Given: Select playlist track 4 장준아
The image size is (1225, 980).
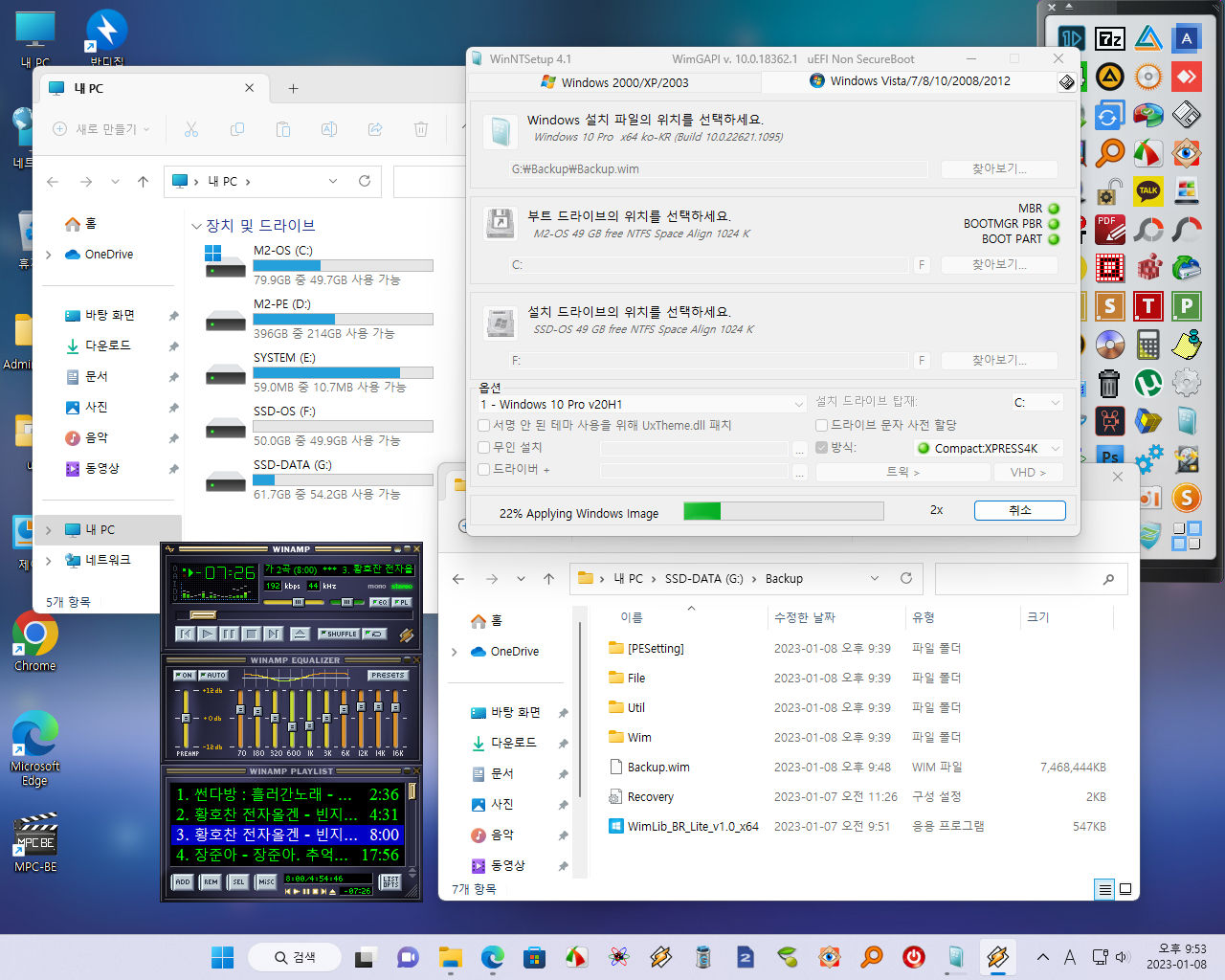Looking at the screenshot, I should point(287,855).
